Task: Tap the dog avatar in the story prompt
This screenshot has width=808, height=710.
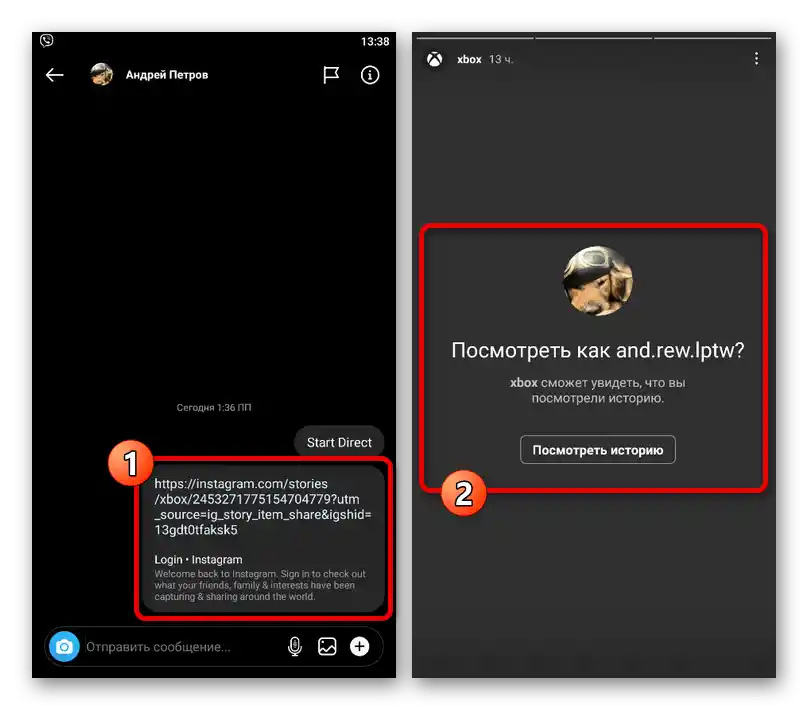Action: tap(597, 281)
